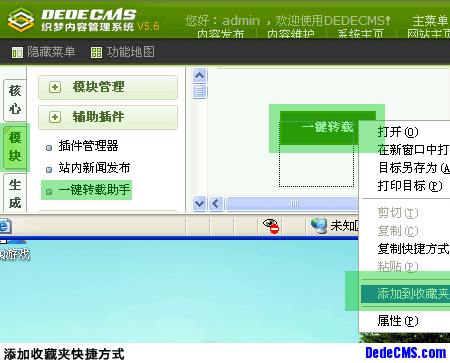This screenshot has height=363, width=450.
Task: Switch to the 生成 side tab
Action: pyautogui.click(x=15, y=194)
